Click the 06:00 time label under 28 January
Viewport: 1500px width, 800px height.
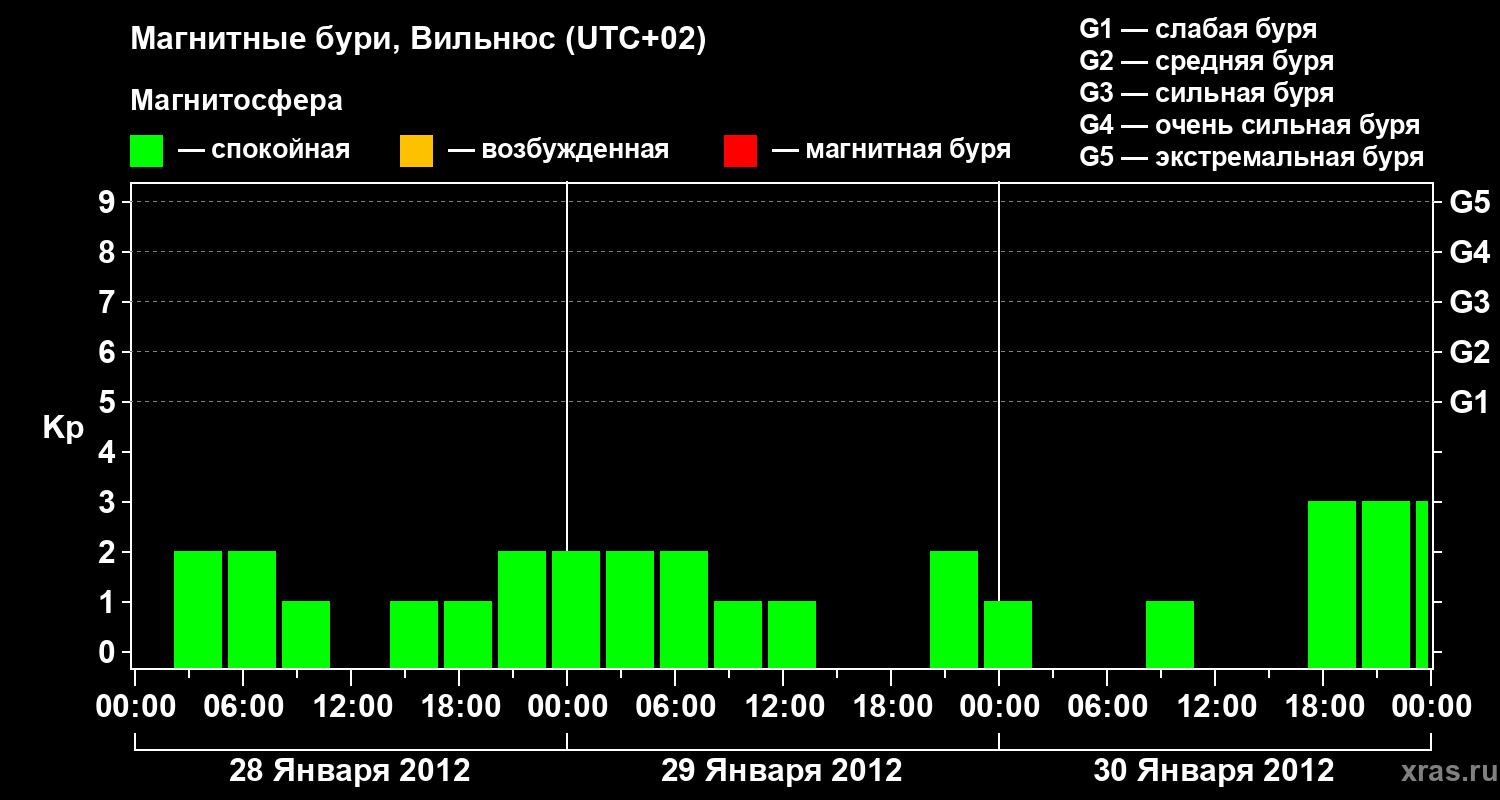point(242,706)
